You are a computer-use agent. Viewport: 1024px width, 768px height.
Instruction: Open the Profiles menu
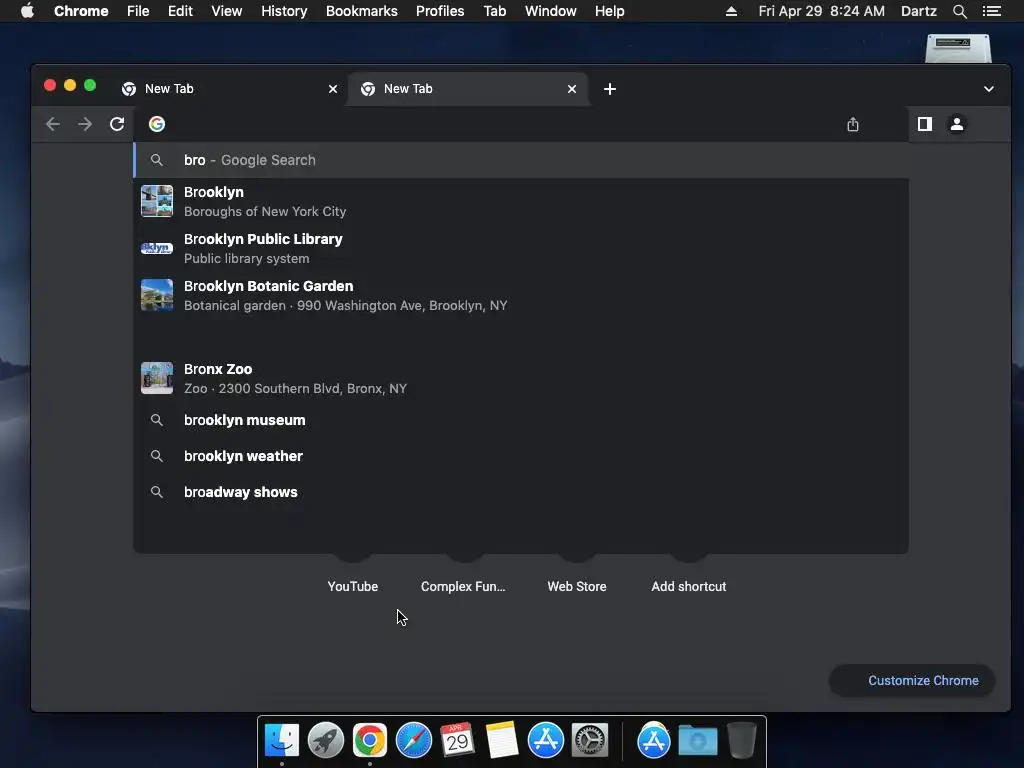[440, 11]
